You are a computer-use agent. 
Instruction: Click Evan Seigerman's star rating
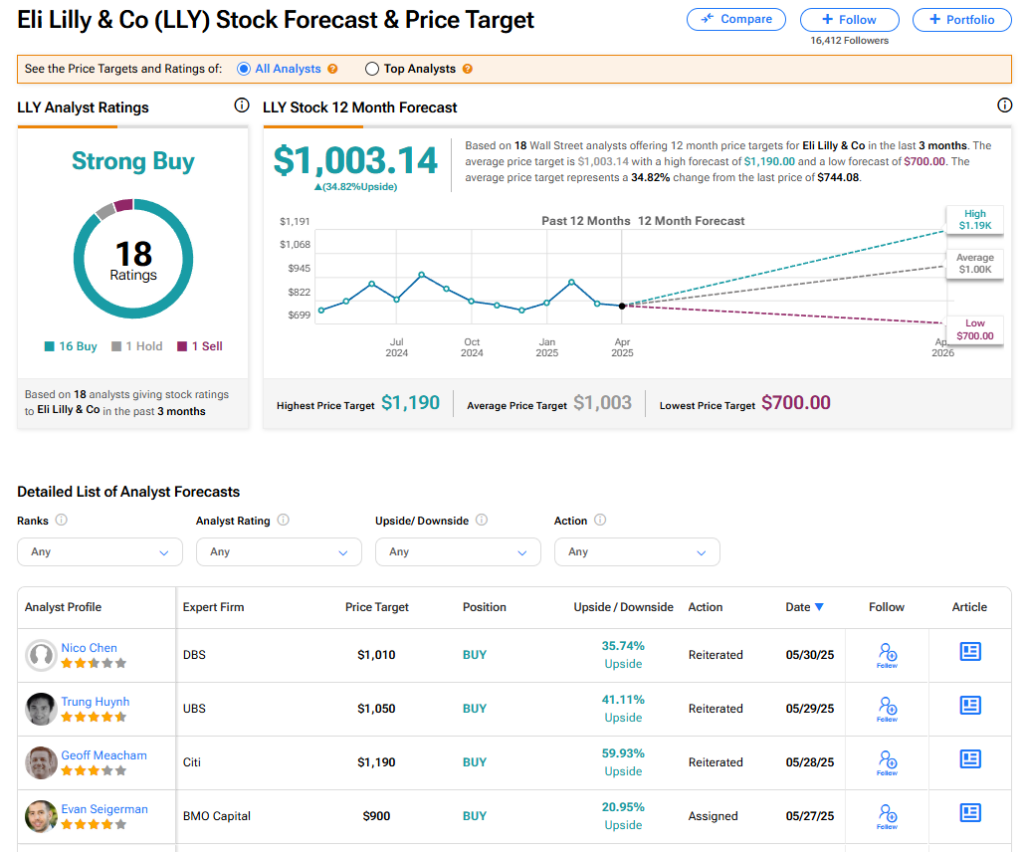tap(93, 824)
